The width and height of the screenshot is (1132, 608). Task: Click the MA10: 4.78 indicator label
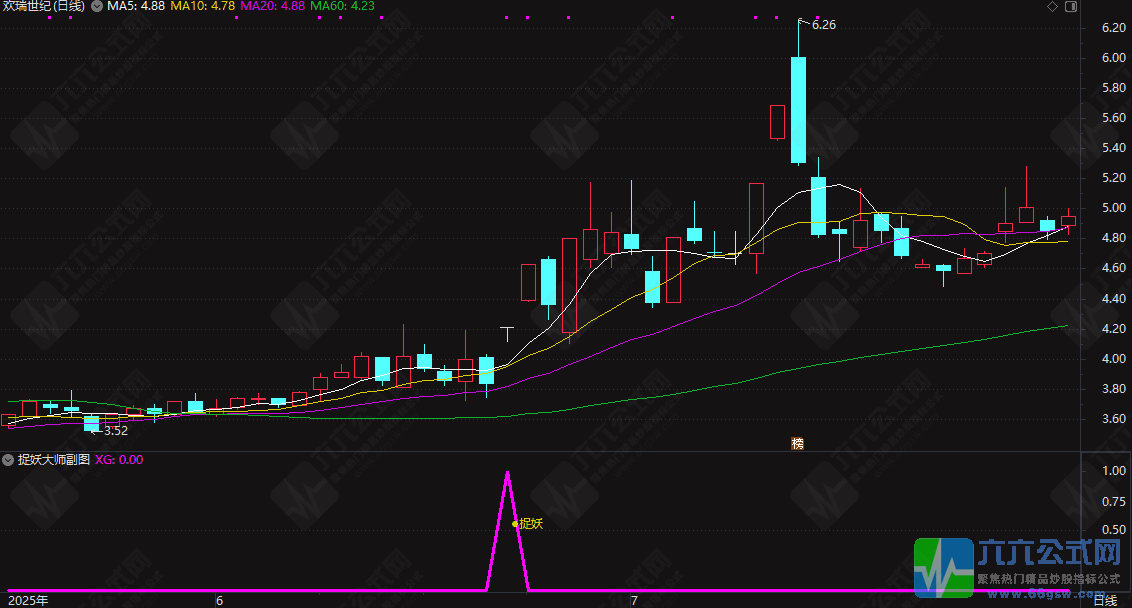pyautogui.click(x=203, y=6)
